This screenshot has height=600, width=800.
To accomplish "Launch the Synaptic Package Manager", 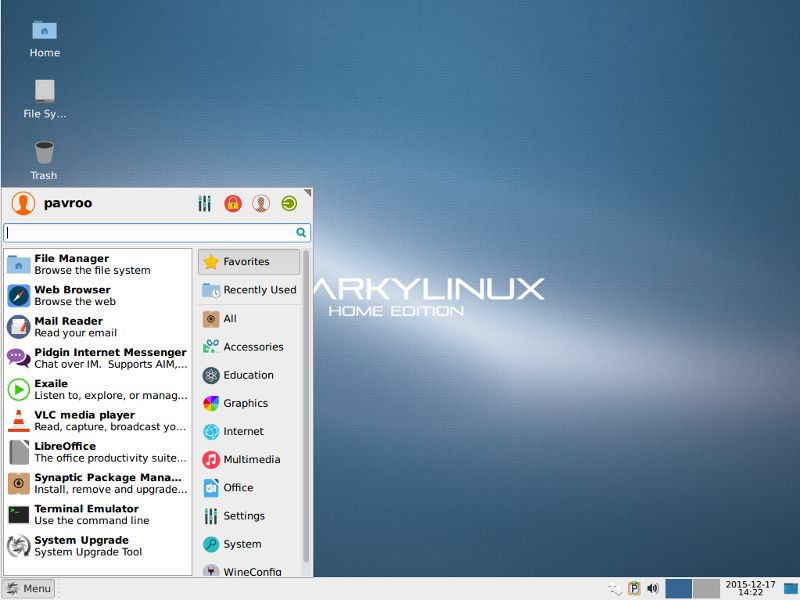I will [x=97, y=483].
